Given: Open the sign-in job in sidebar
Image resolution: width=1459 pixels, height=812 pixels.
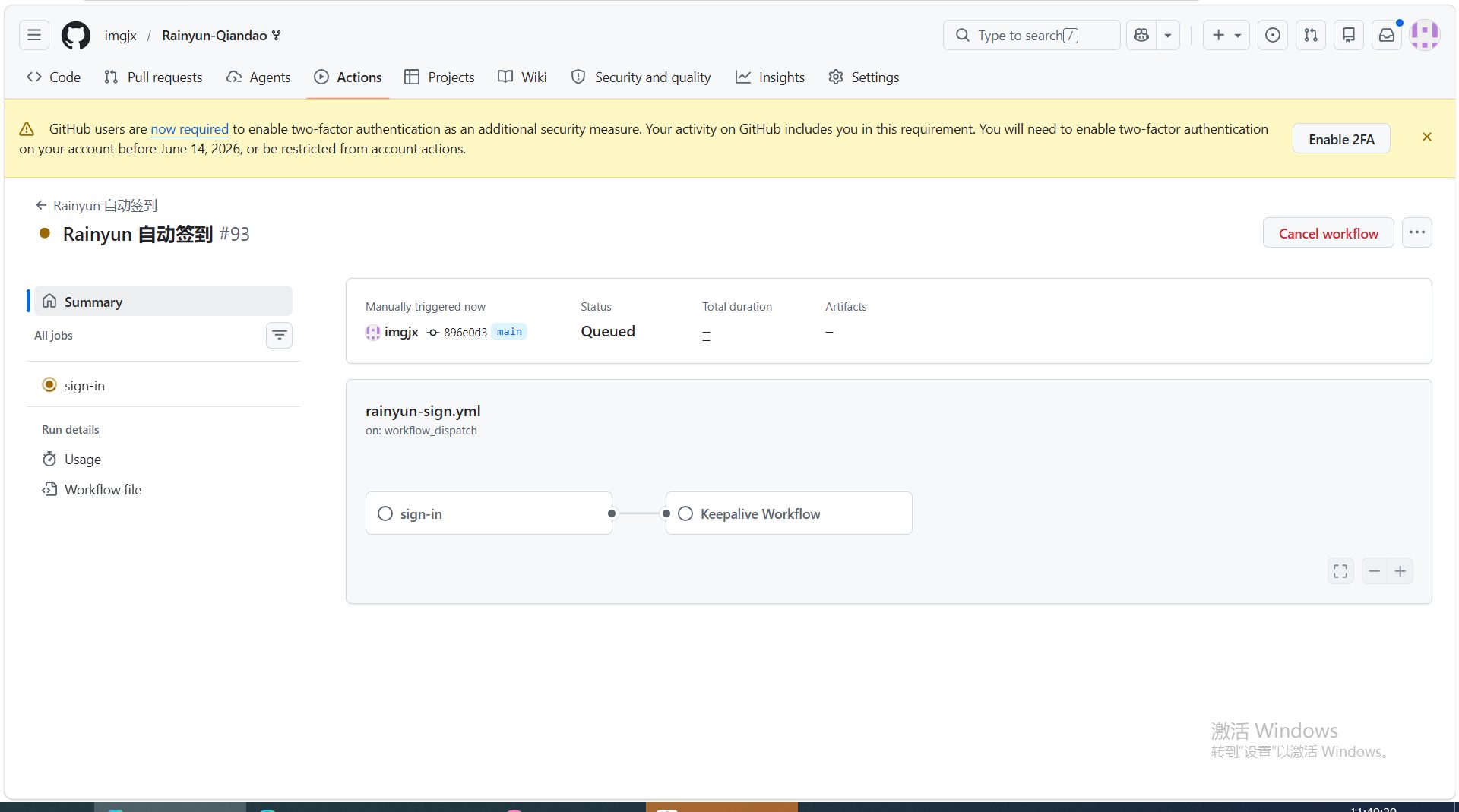Looking at the screenshot, I should pos(163,385).
